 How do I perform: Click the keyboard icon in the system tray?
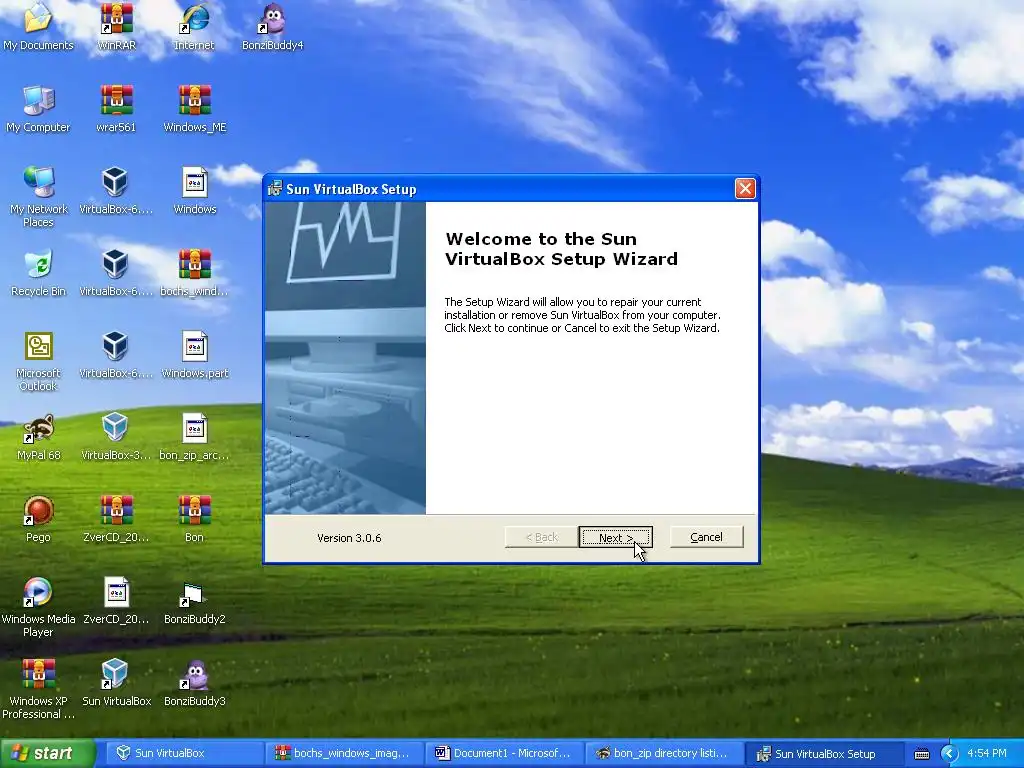tap(921, 754)
